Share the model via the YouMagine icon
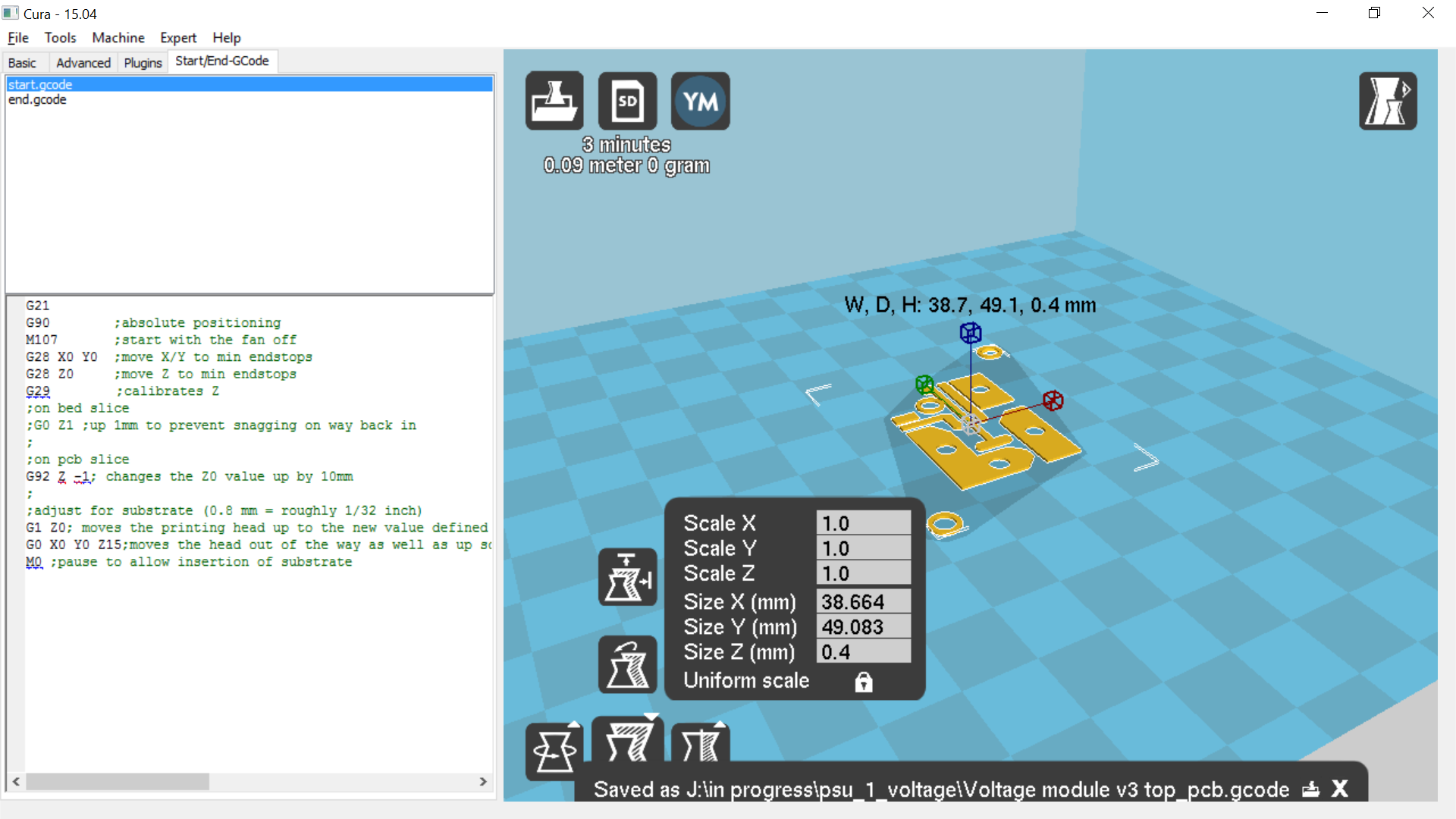This screenshot has height=819, width=1456. [699, 100]
